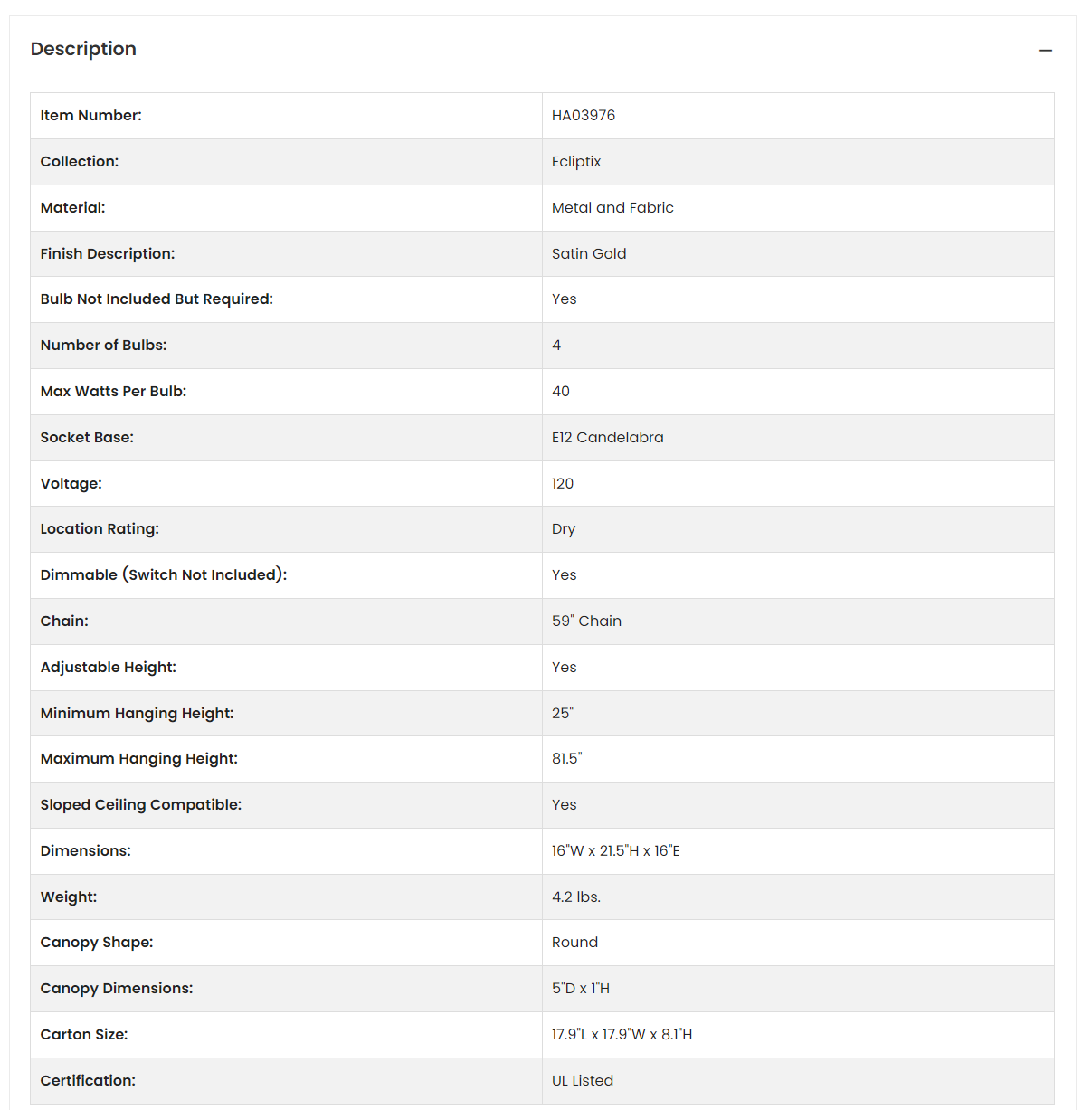Viewport: 1092px width, 1110px height.
Task: Click the UL Listed certification value
Action: tap(583, 1081)
